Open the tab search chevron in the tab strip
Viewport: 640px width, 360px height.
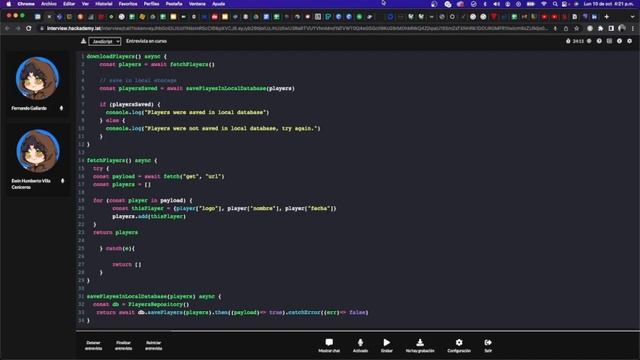[633, 17]
